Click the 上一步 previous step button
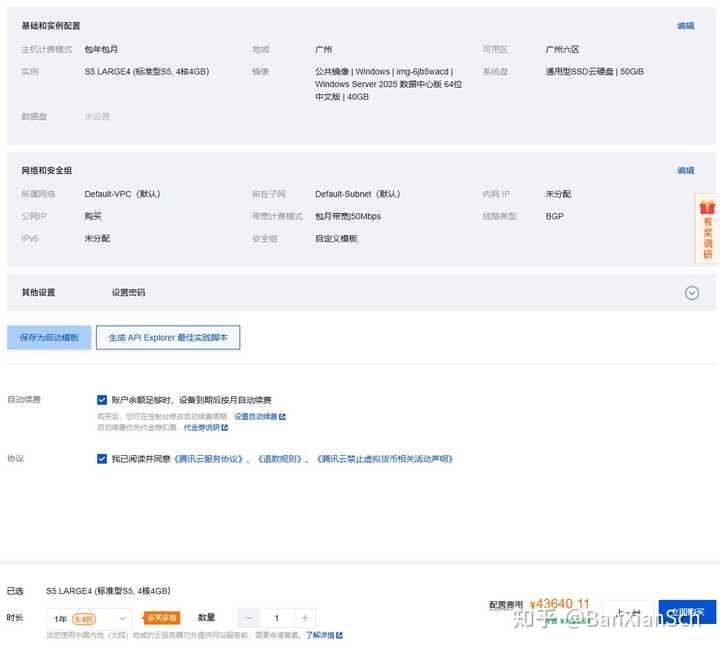720x648 pixels. point(628,613)
